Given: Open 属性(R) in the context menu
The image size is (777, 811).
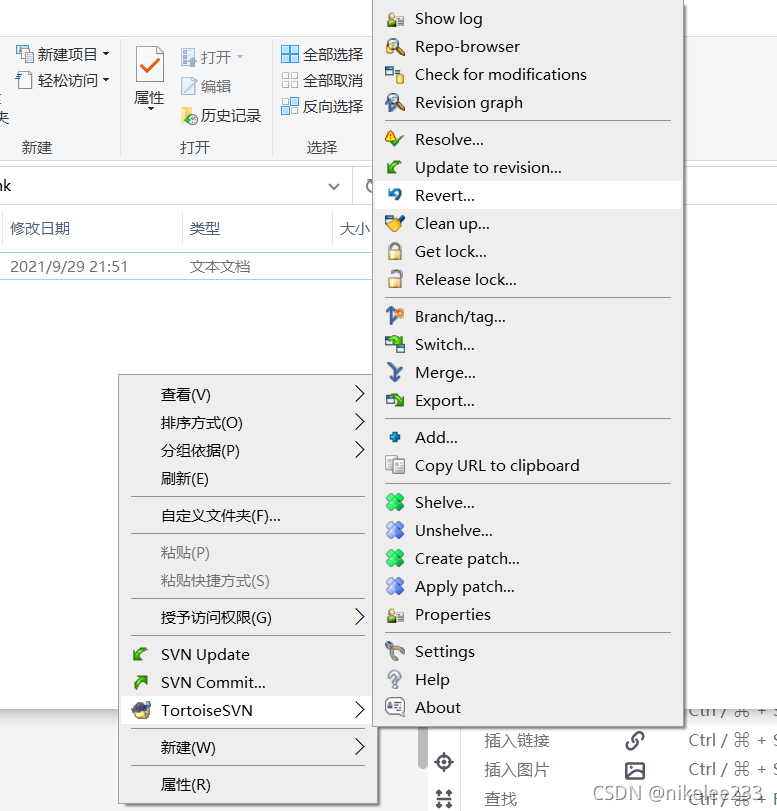Looking at the screenshot, I should 186,785.
